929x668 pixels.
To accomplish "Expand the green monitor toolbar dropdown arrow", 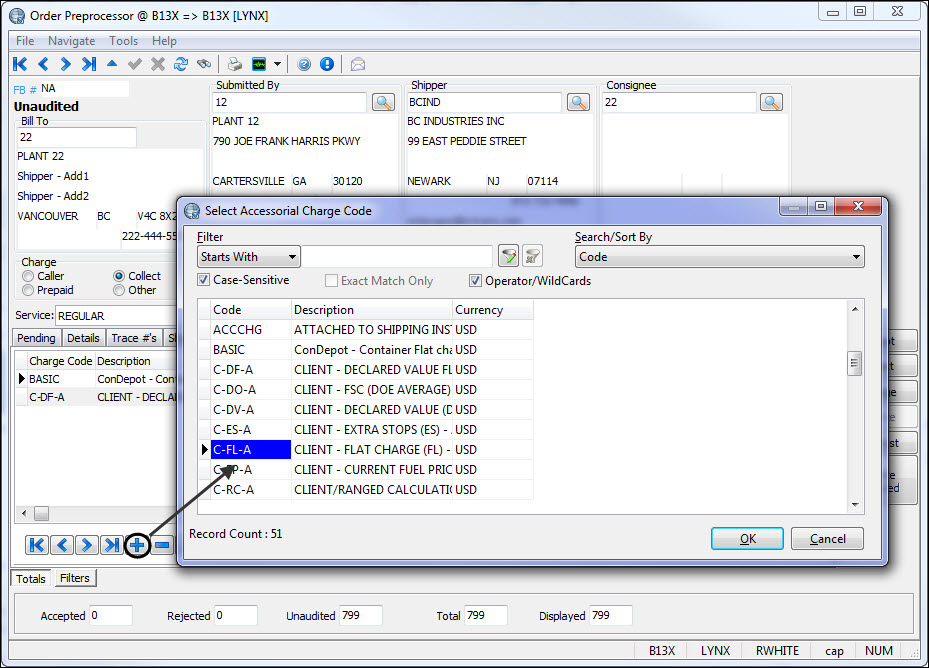I will click(x=277, y=63).
